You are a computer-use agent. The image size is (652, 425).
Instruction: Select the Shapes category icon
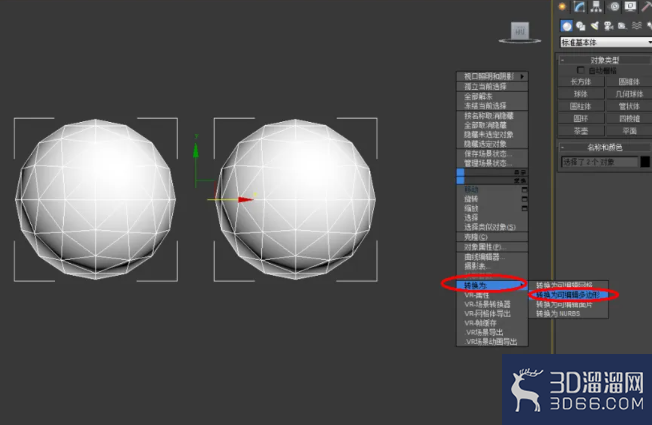pyautogui.click(x=580, y=26)
